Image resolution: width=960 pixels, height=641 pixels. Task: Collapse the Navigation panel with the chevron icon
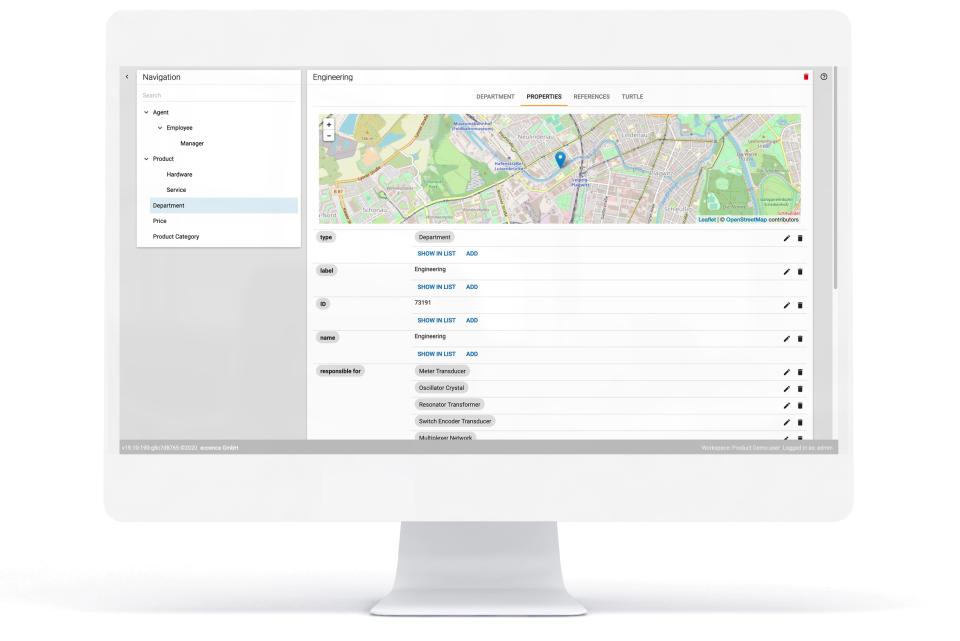[126, 76]
